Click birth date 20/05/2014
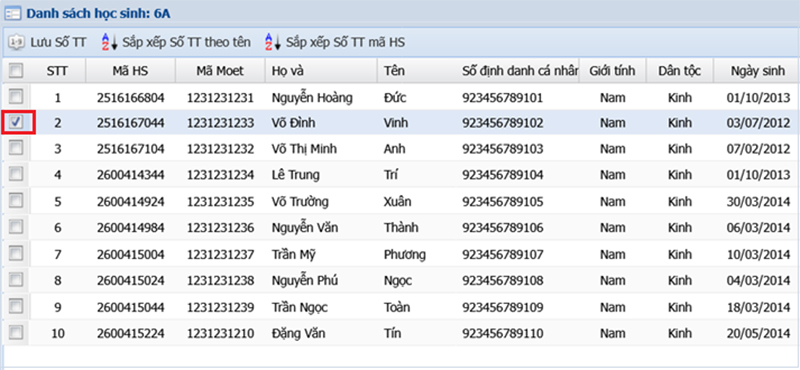Viewport: 800px width, 370px height. (758, 334)
